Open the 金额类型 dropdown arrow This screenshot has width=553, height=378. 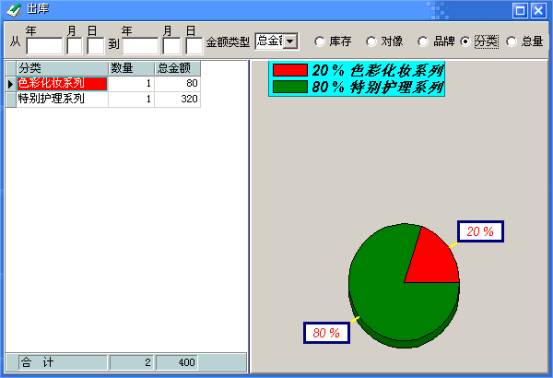pos(290,42)
